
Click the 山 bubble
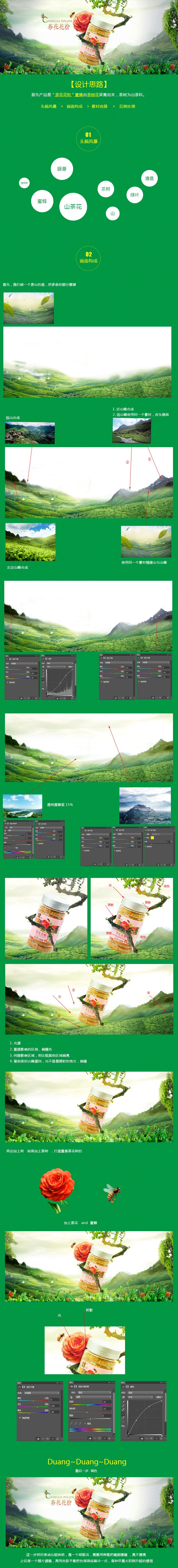click(x=112, y=214)
